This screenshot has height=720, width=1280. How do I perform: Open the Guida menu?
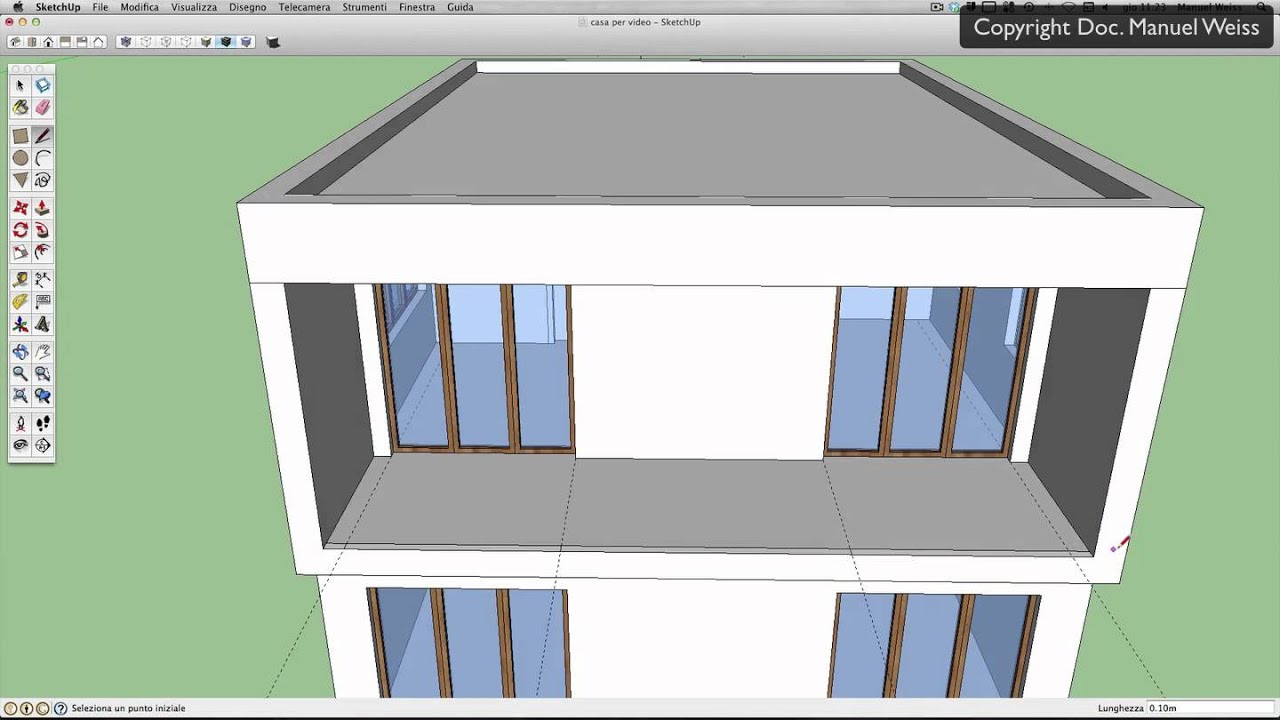(460, 7)
